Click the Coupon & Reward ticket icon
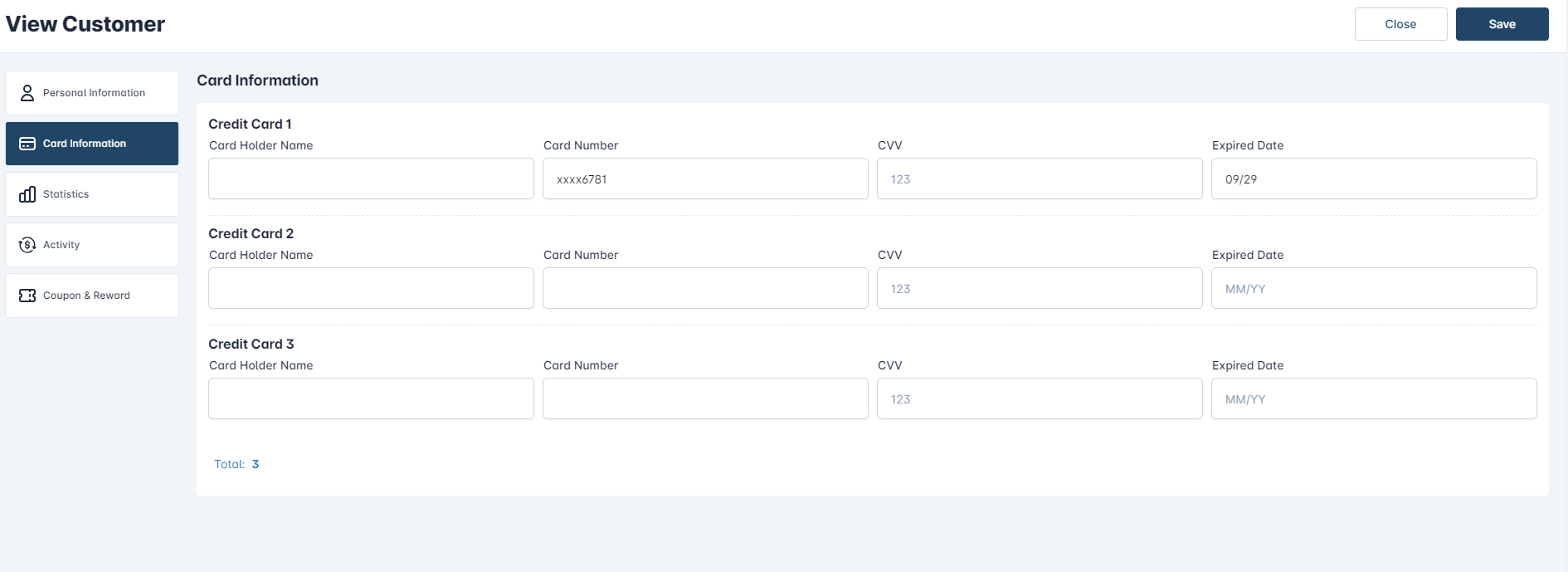The height and width of the screenshot is (572, 1568). (x=27, y=296)
